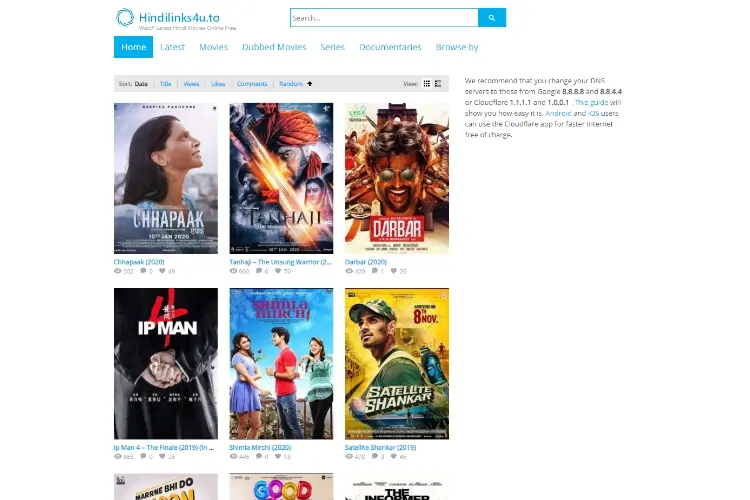Screen dimensions: 750x500
Task: Open the Ip Man 4 poster
Action: pyautogui.click(x=166, y=364)
